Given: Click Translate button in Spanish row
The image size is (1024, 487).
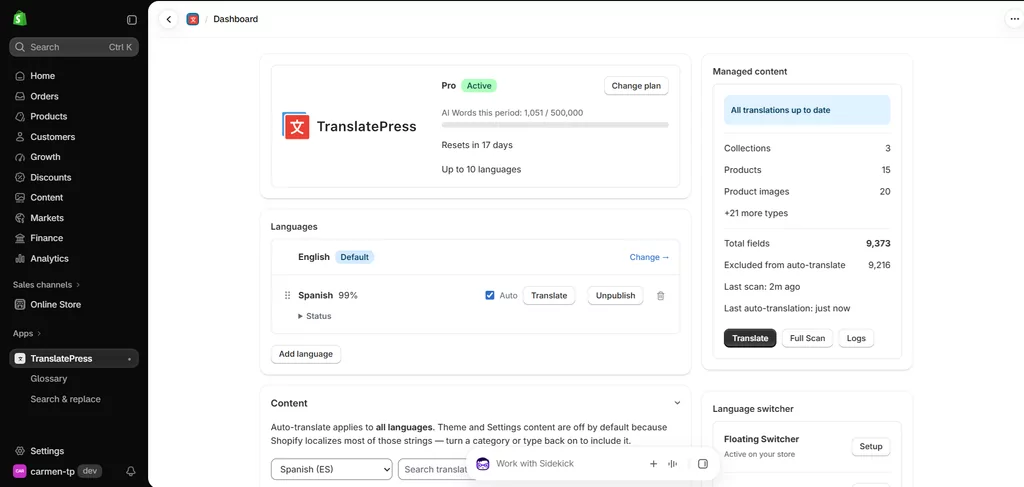Looking at the screenshot, I should coord(549,296).
